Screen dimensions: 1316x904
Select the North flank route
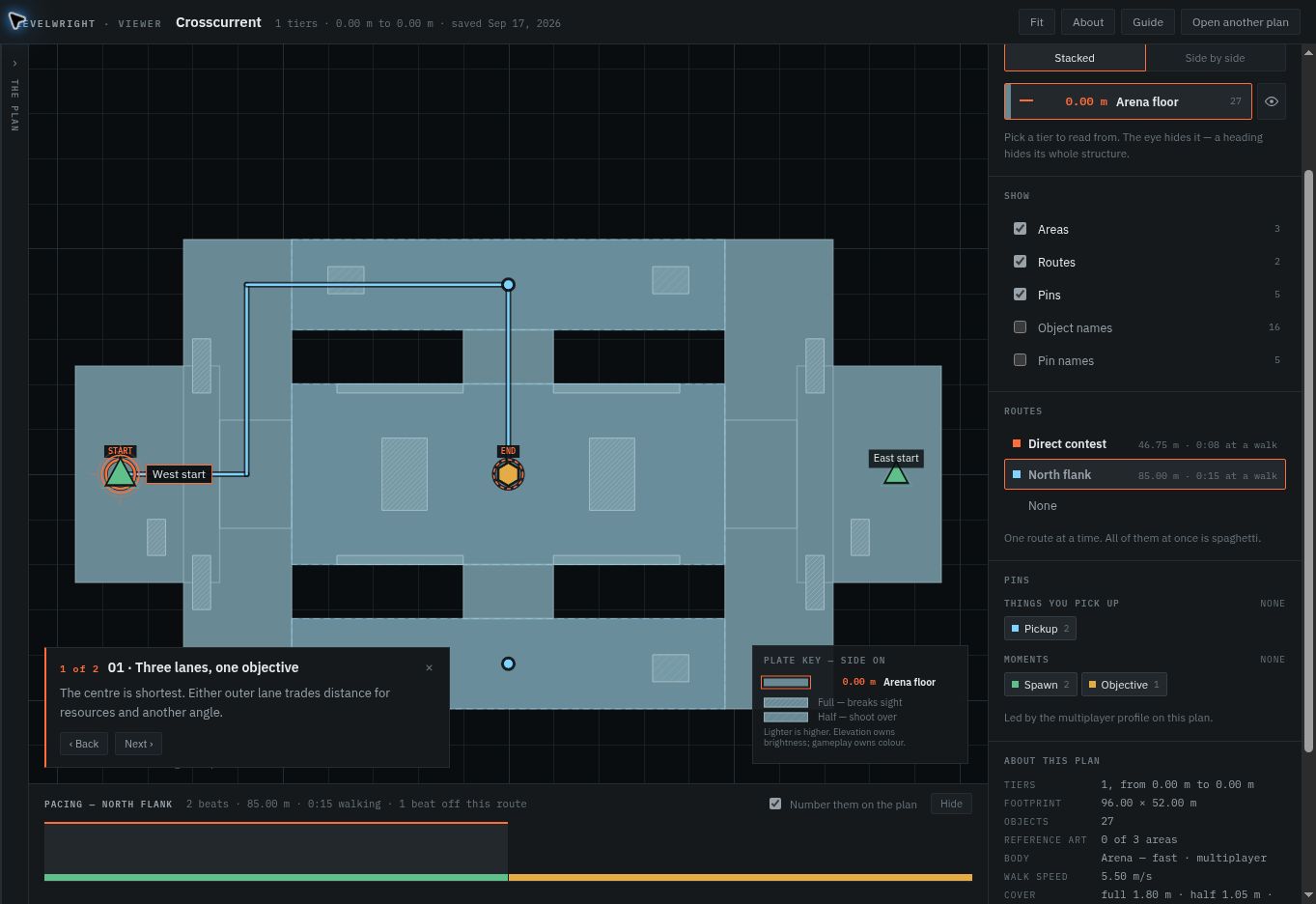(x=1145, y=475)
